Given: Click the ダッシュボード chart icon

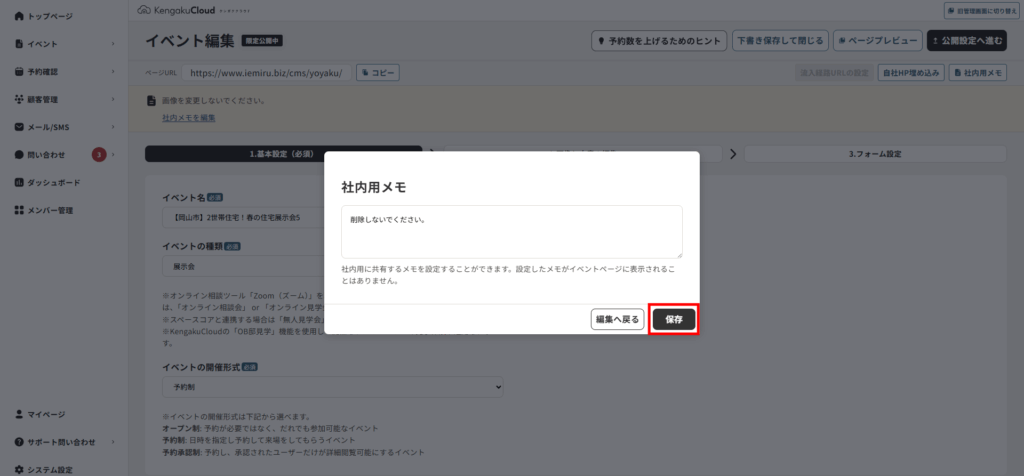Looking at the screenshot, I should pyautogui.click(x=19, y=182).
